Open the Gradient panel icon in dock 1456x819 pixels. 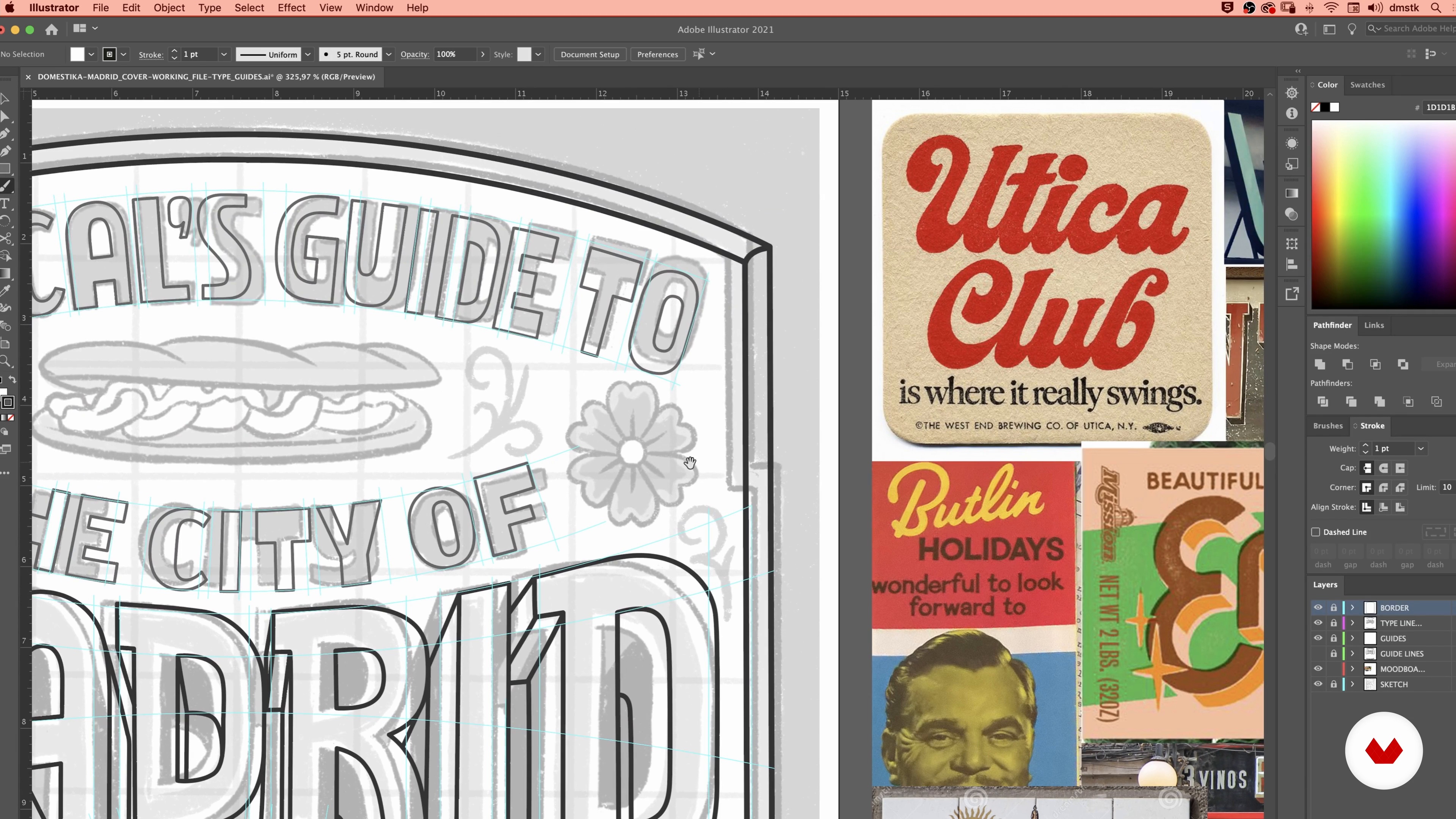tap(1291, 193)
